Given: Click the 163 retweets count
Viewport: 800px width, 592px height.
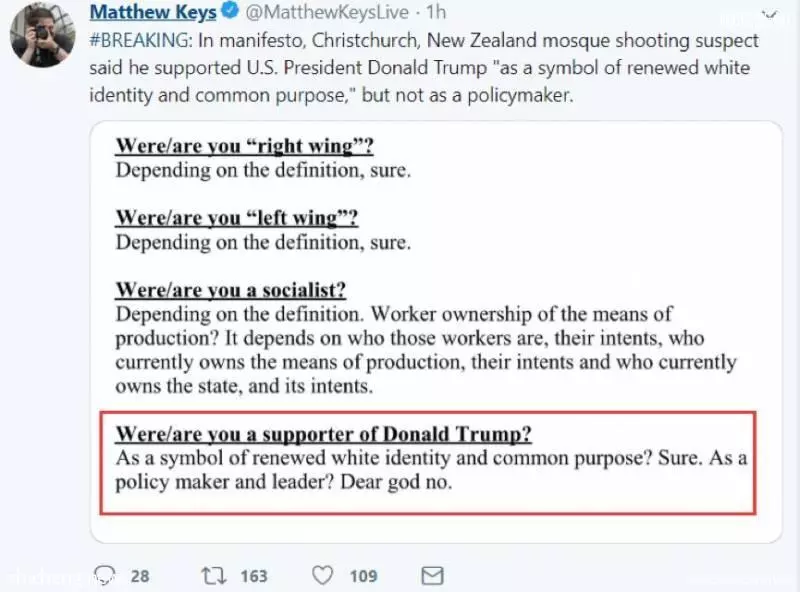Looking at the screenshot, I should pos(254,576).
